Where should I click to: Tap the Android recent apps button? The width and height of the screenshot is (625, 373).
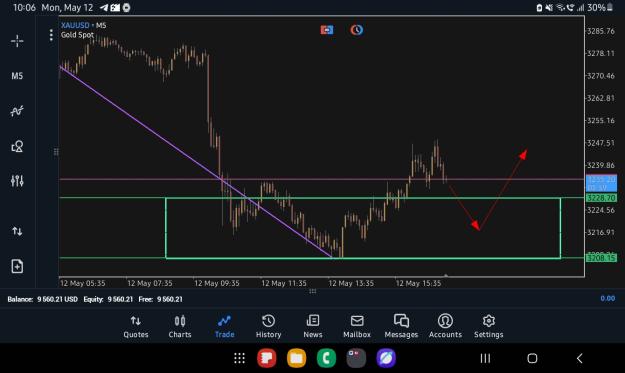click(485, 358)
